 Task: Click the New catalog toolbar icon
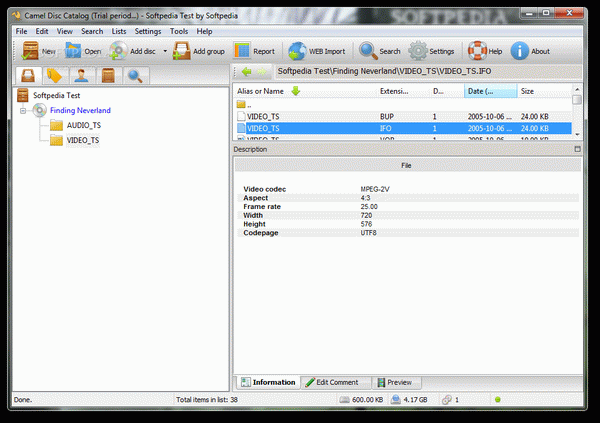click(x=28, y=51)
